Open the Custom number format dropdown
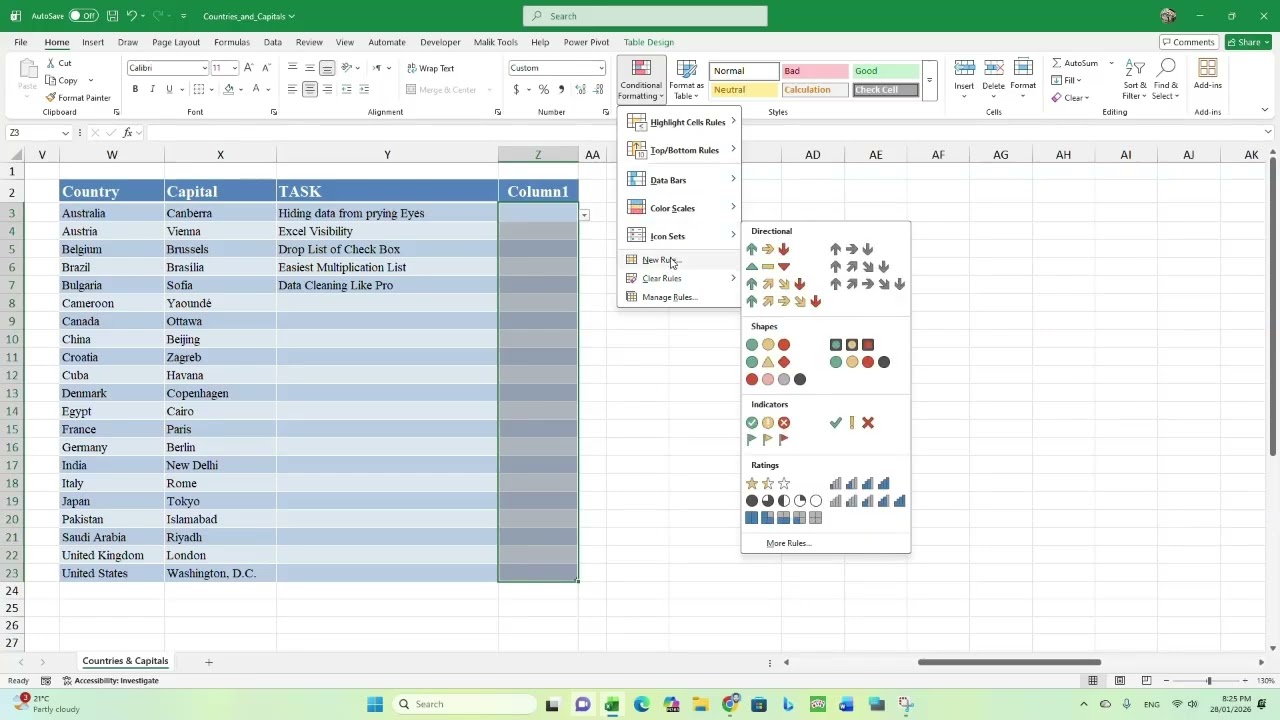1280x720 pixels. (601, 68)
